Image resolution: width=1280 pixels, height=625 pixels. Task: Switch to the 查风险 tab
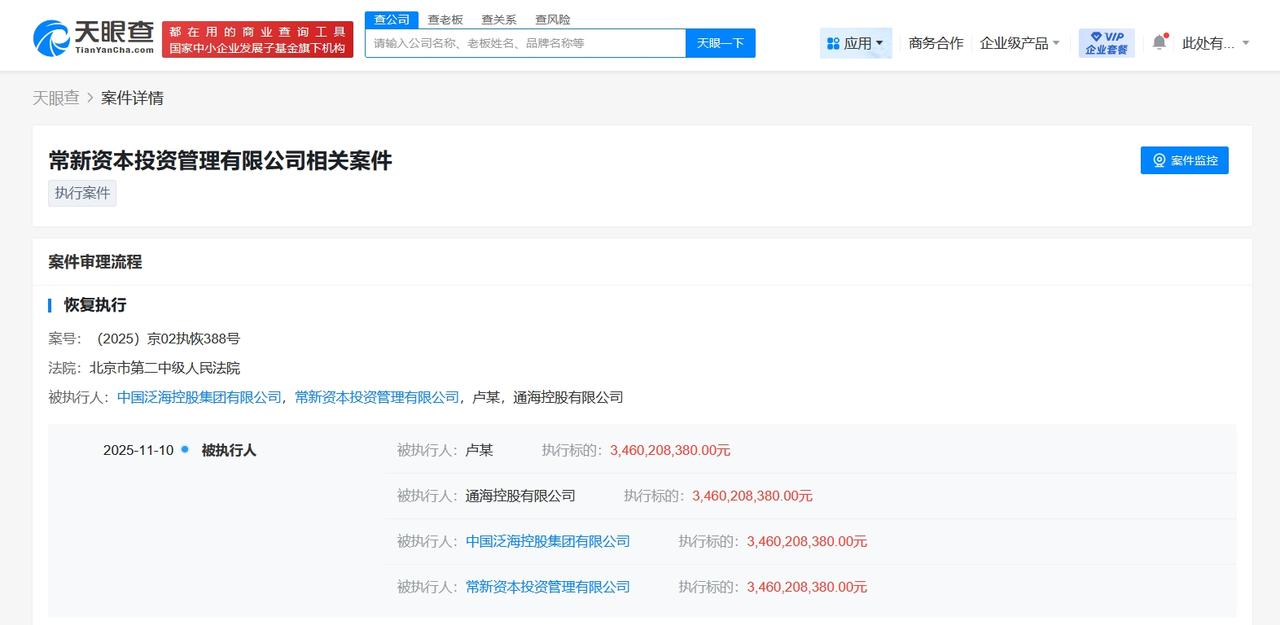552,18
